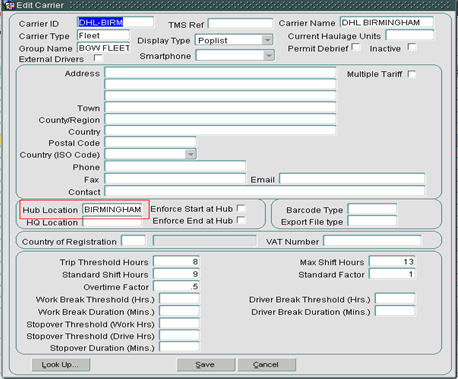Click the HQ Location field

pos(112,222)
